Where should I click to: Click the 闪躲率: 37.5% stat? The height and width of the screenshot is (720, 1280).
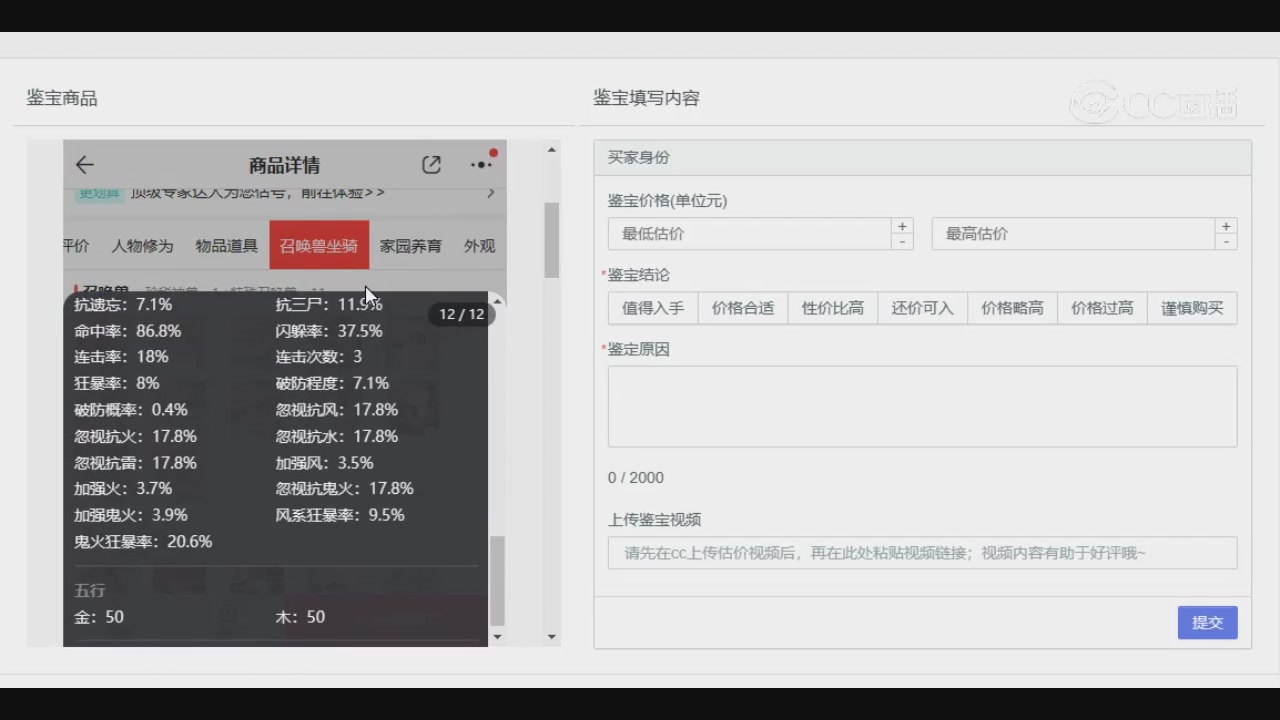pos(329,331)
